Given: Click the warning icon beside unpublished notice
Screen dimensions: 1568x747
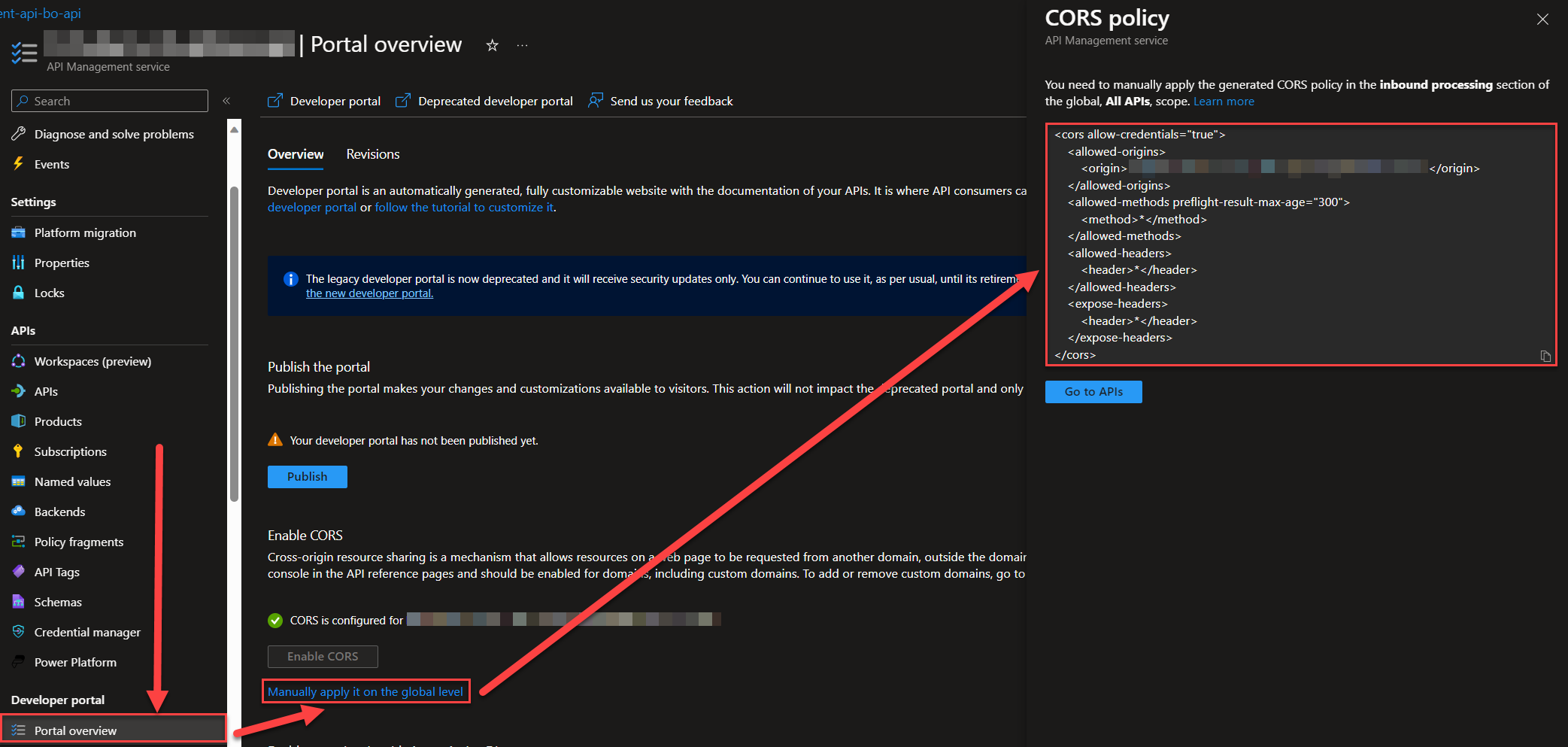Looking at the screenshot, I should pyautogui.click(x=275, y=440).
